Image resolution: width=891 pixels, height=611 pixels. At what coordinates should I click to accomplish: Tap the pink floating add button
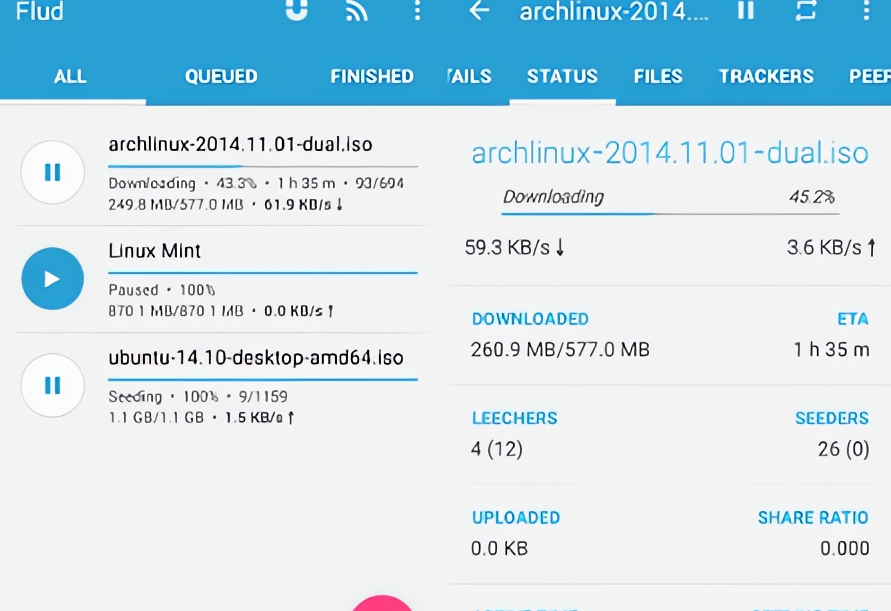pos(383,603)
